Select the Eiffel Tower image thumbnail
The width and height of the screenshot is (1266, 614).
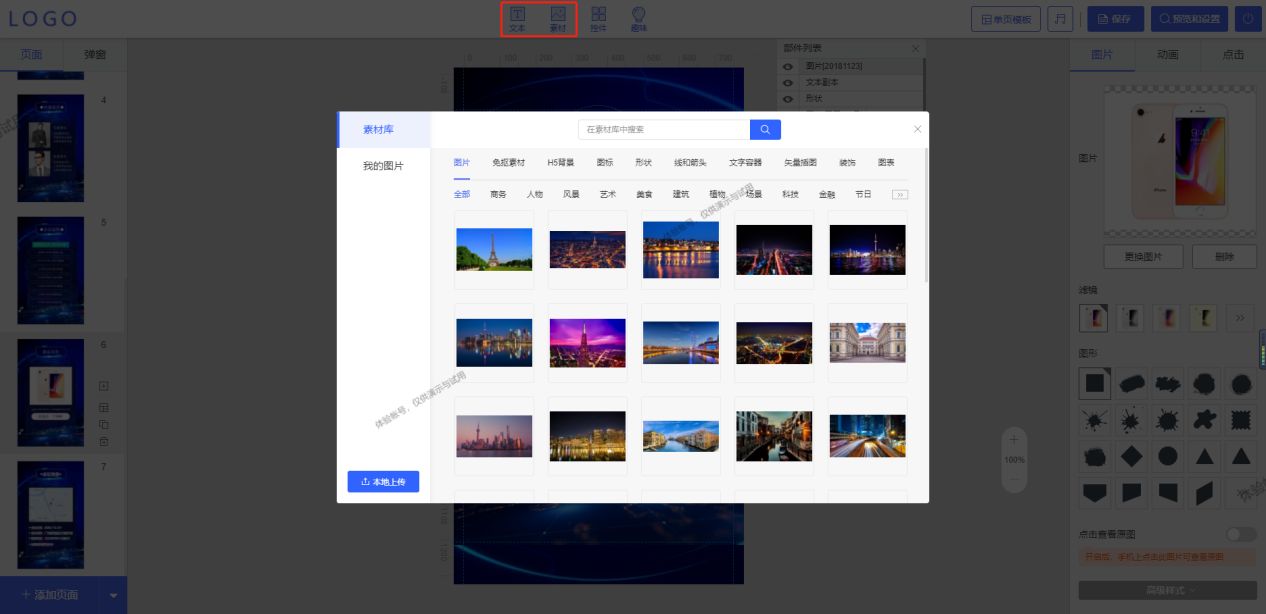point(494,249)
